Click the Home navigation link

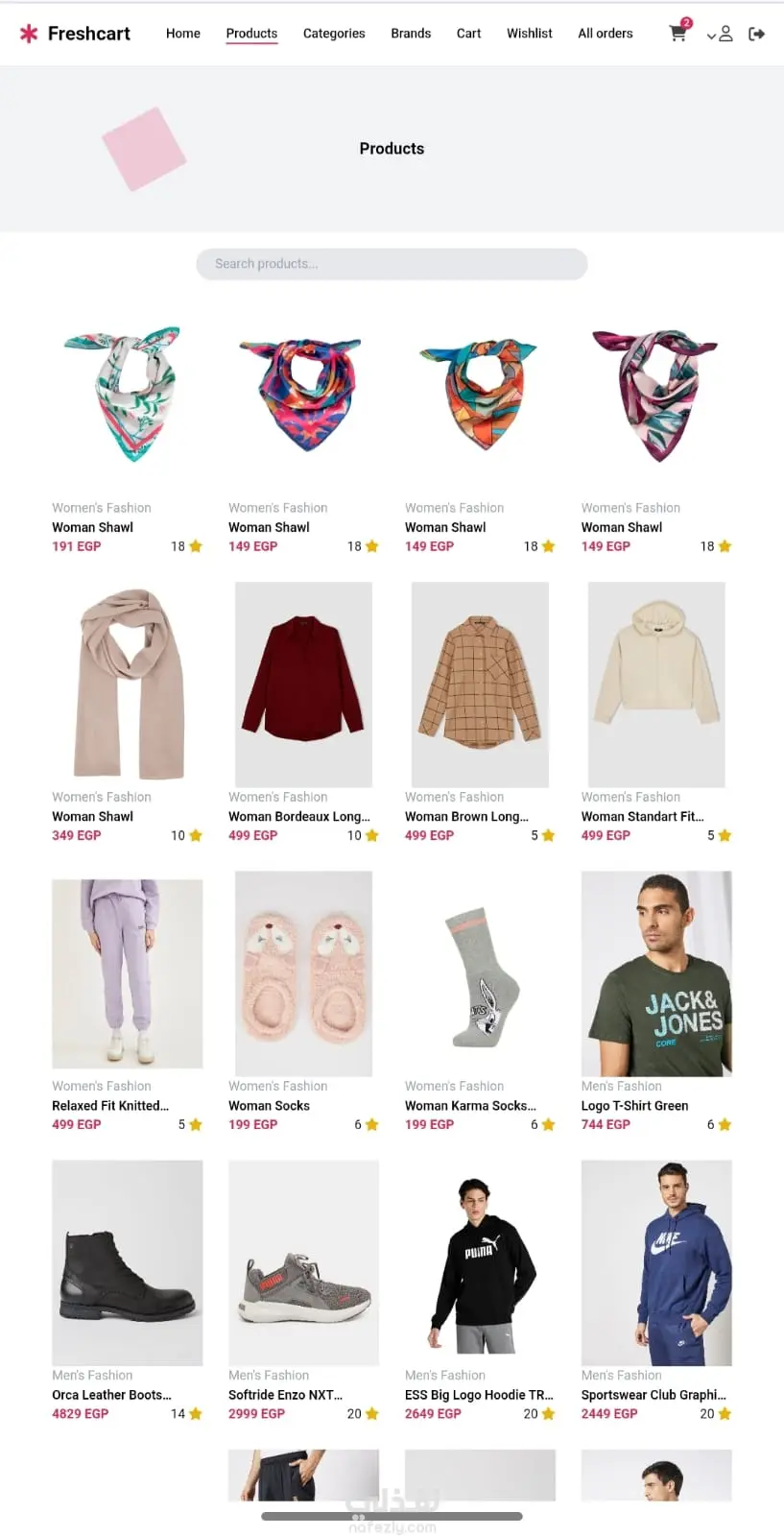[183, 34]
